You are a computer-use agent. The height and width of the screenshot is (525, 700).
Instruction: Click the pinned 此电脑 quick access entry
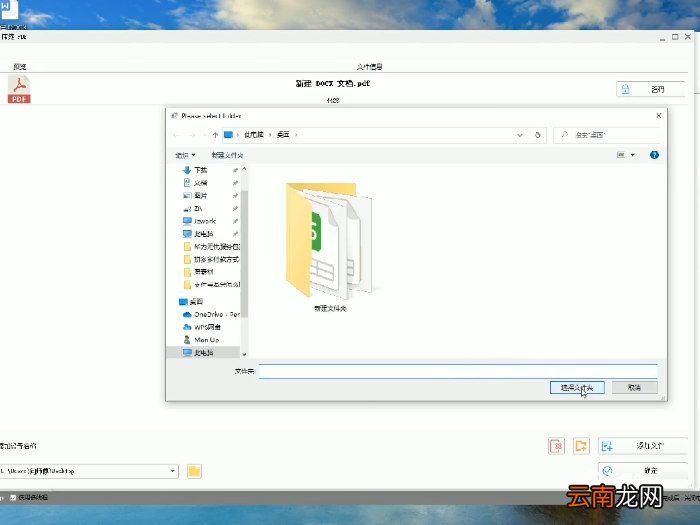coord(204,234)
